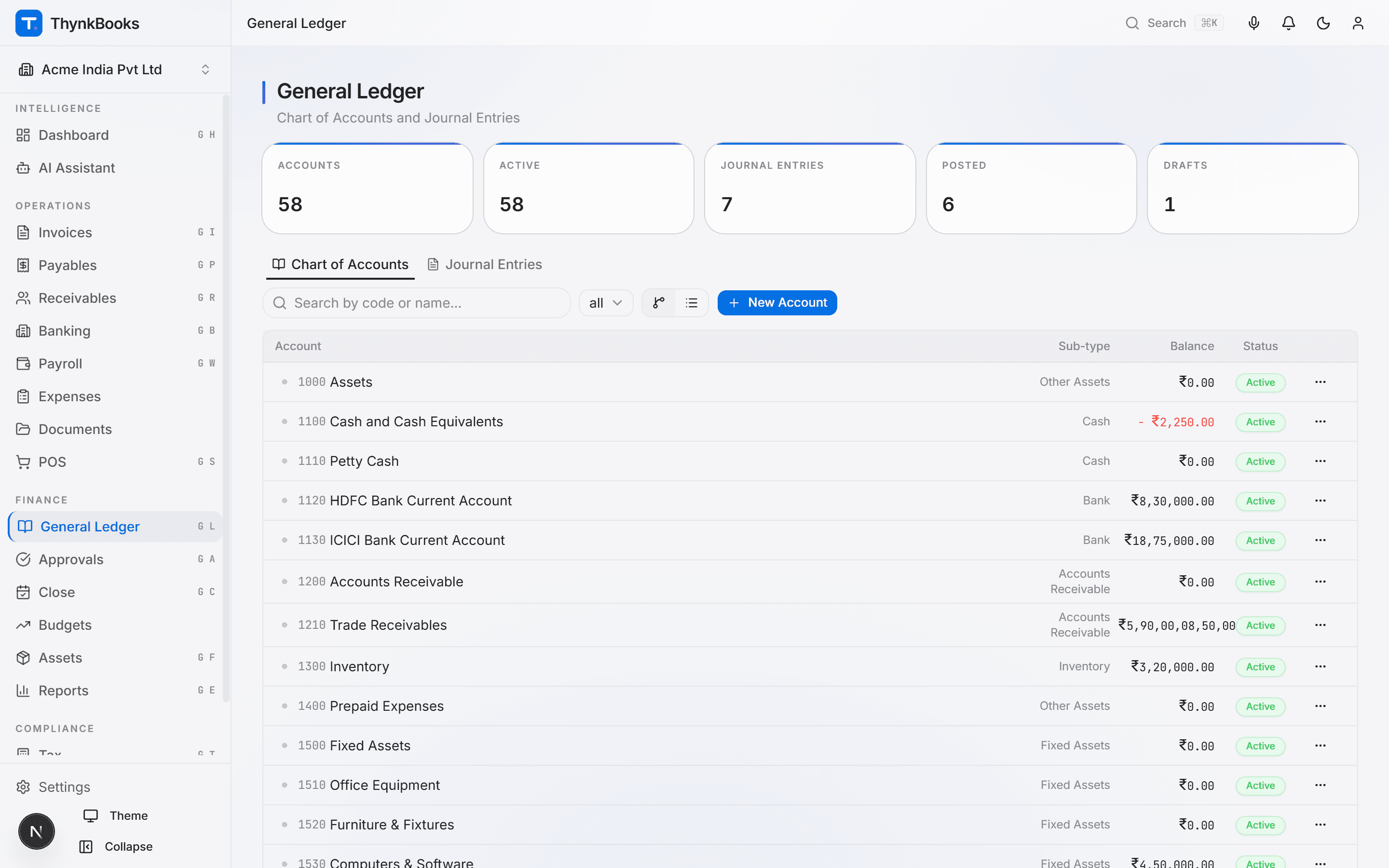This screenshot has height=868, width=1389.
Task: Expand the 1100 Cash and Cash Equivalents bullet
Action: (284, 421)
